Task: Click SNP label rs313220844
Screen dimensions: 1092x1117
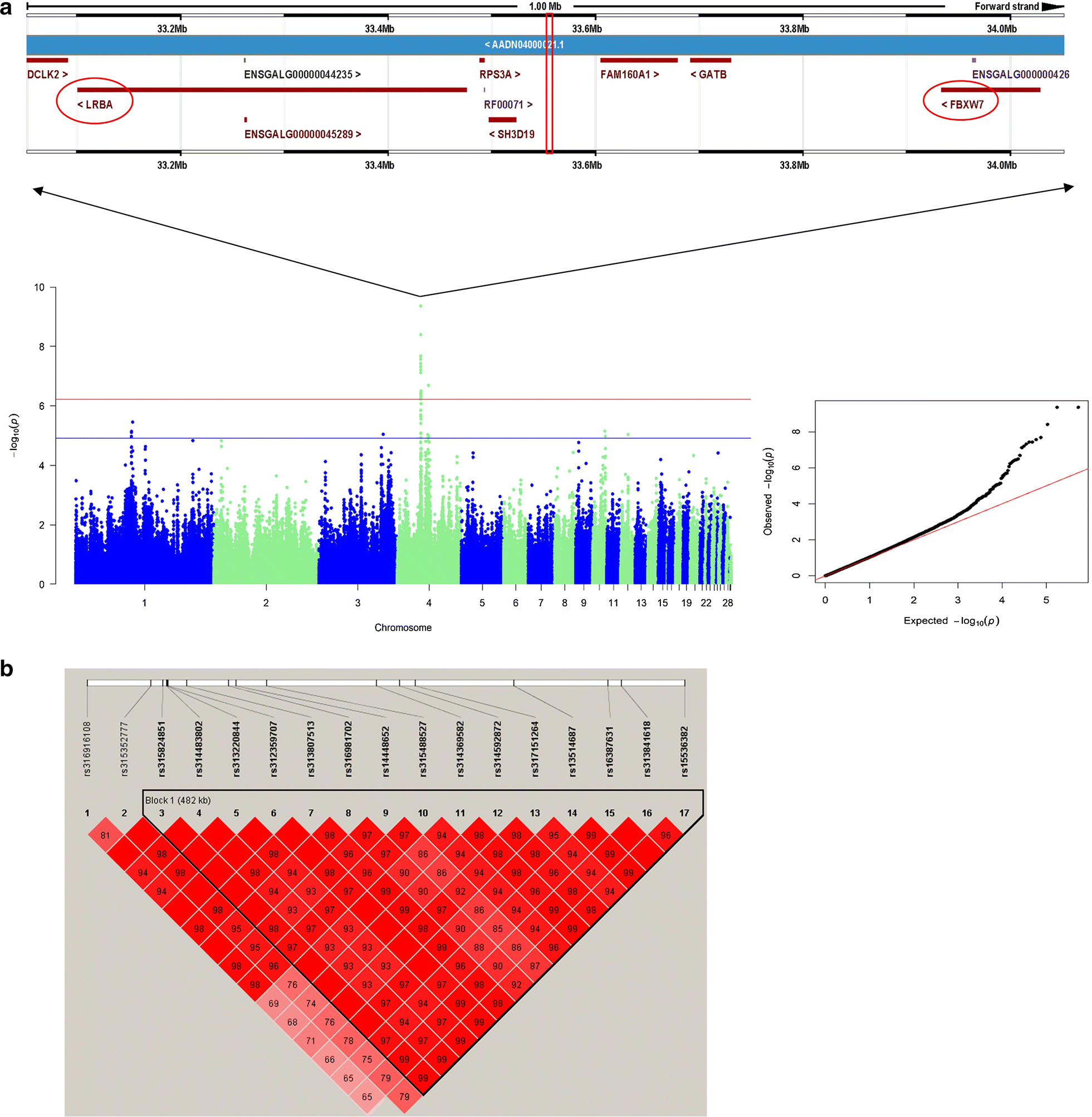Action: point(236,749)
